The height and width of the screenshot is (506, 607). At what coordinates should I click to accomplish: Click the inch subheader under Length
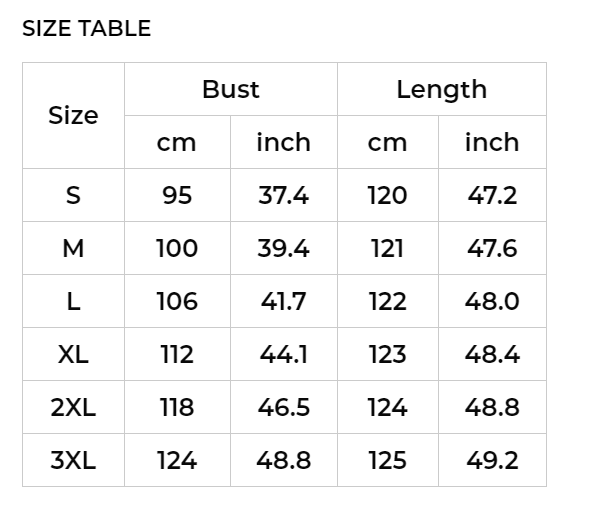point(492,143)
